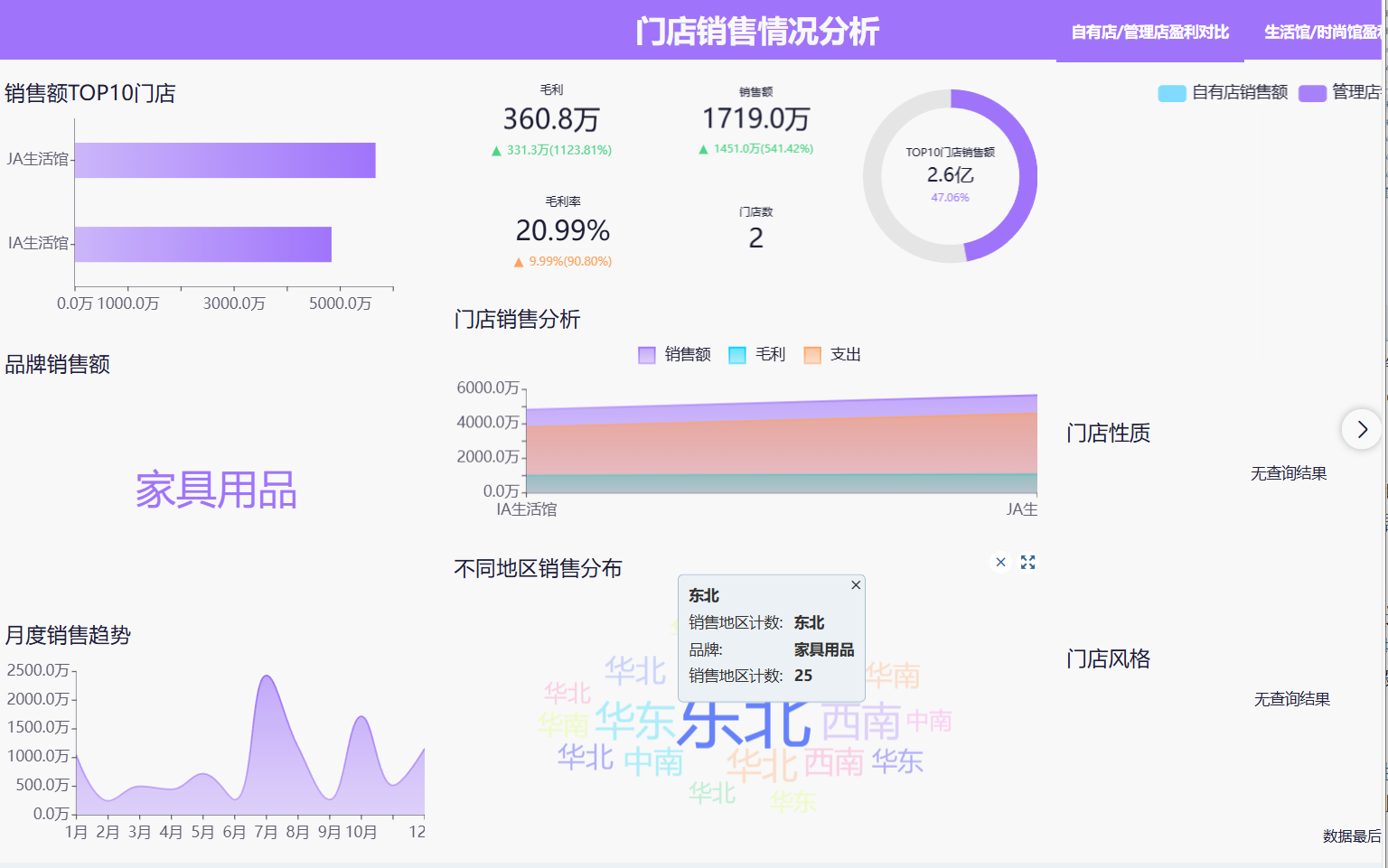1388x868 pixels.
Task: Click 无查询结果 under 门店风格
Action: tap(1292, 699)
